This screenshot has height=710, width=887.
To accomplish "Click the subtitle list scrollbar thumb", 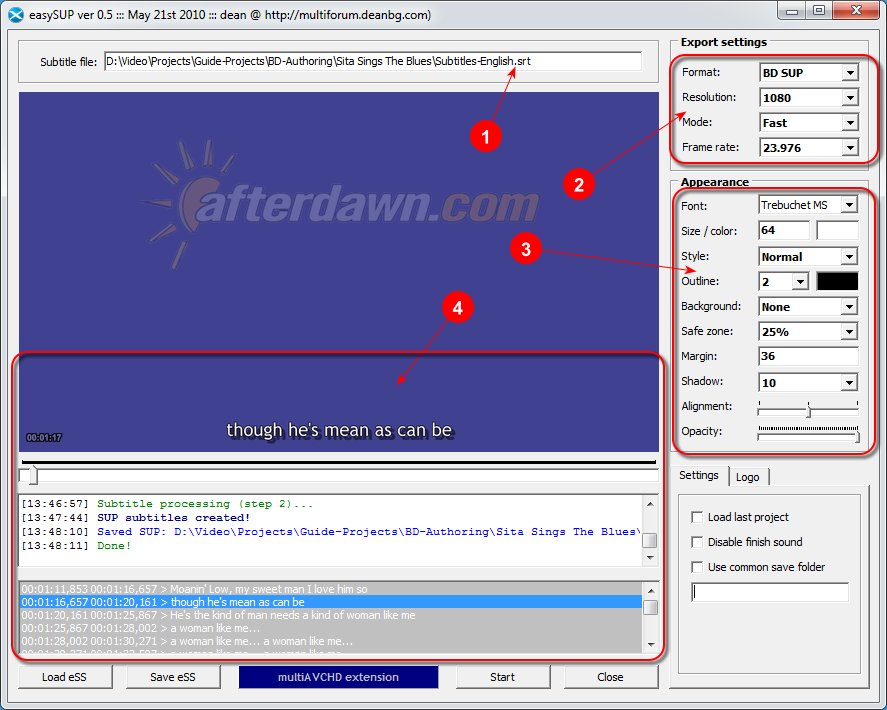I will [651, 607].
